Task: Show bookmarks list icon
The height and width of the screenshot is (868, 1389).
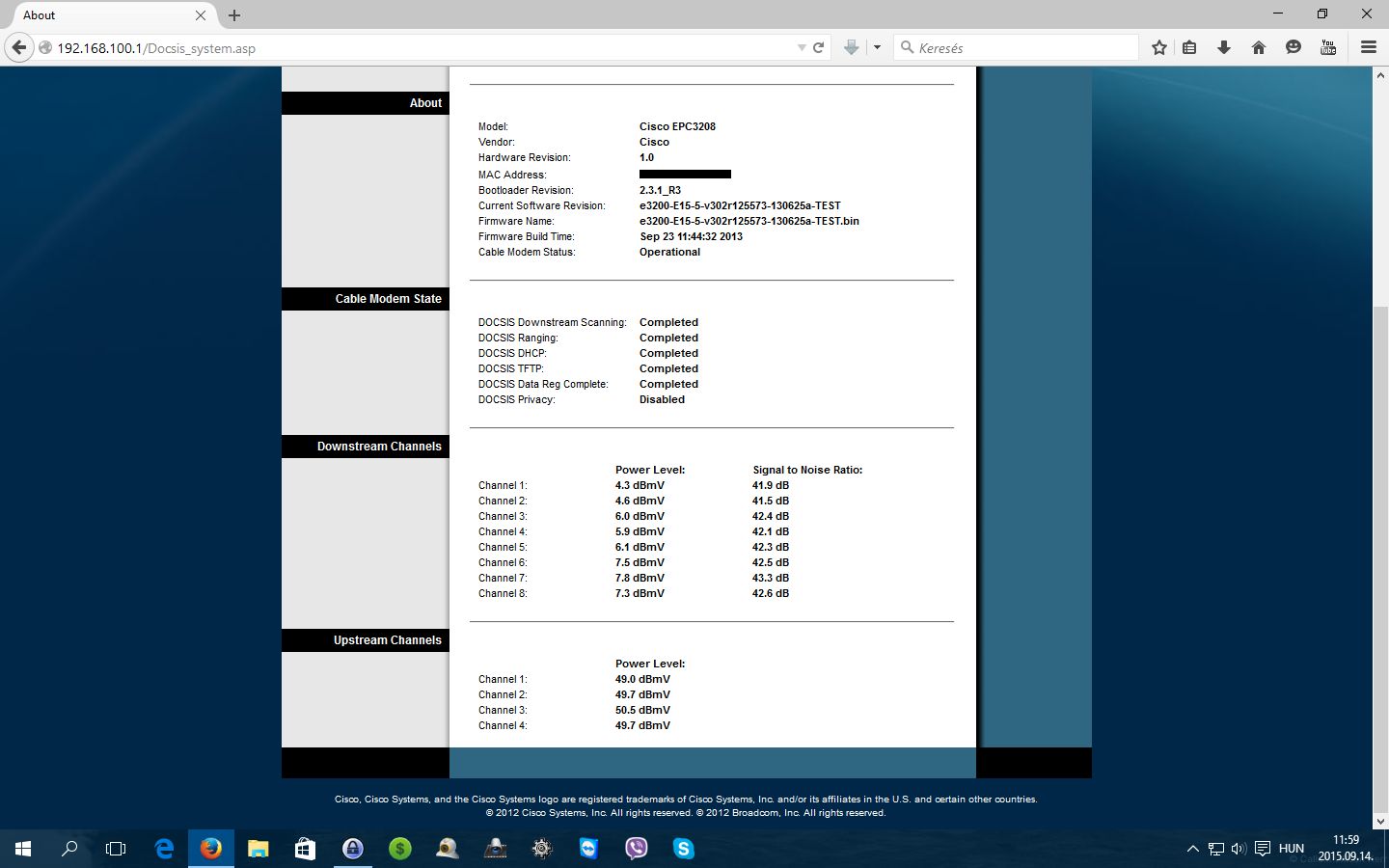Action: (1189, 47)
